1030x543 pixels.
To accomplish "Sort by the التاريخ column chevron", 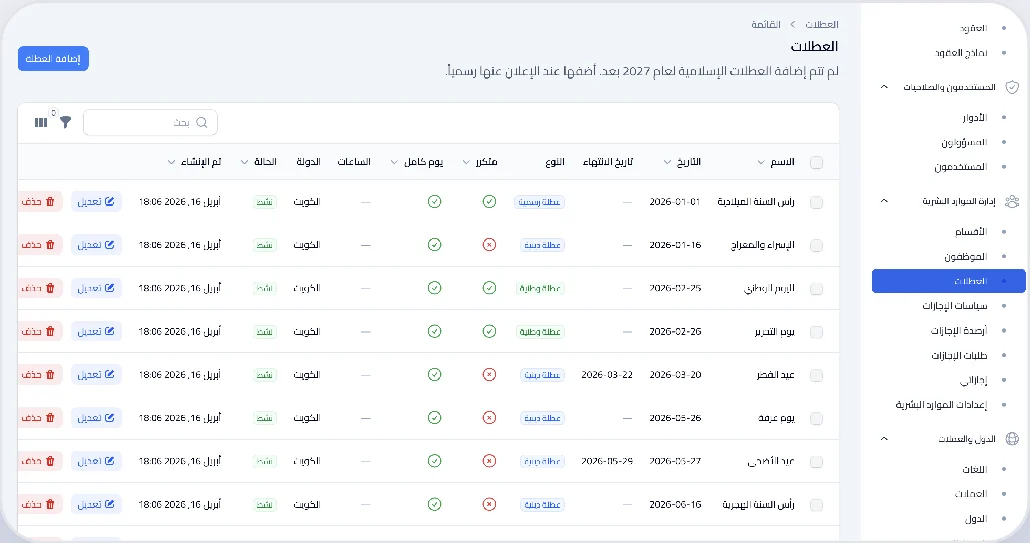I will click(x=667, y=162).
